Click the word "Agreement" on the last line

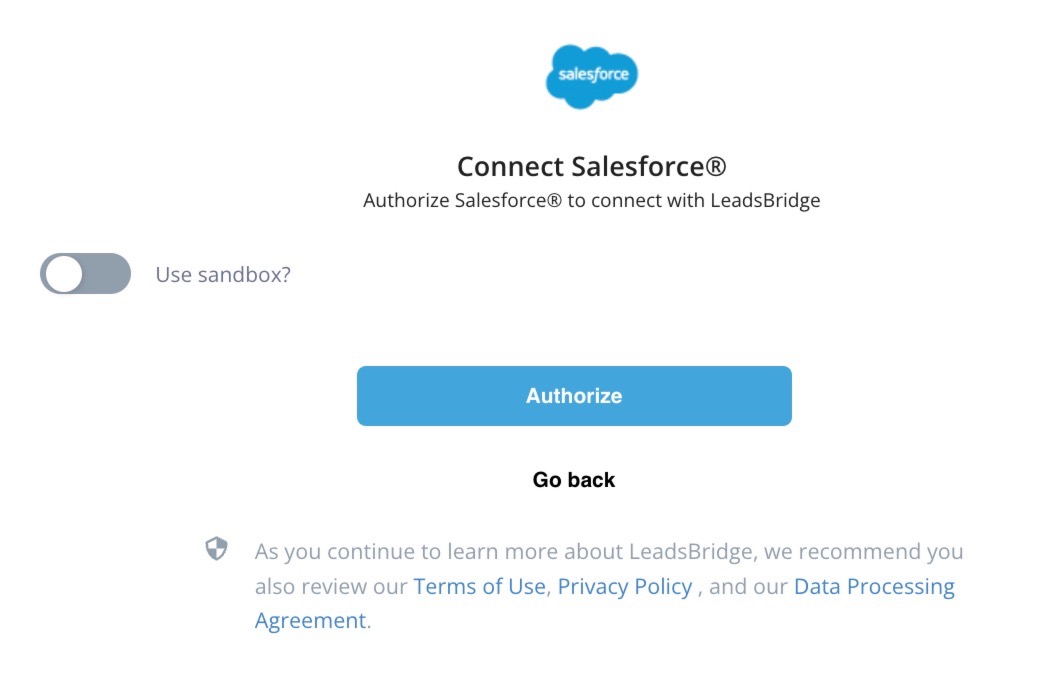tap(310, 620)
